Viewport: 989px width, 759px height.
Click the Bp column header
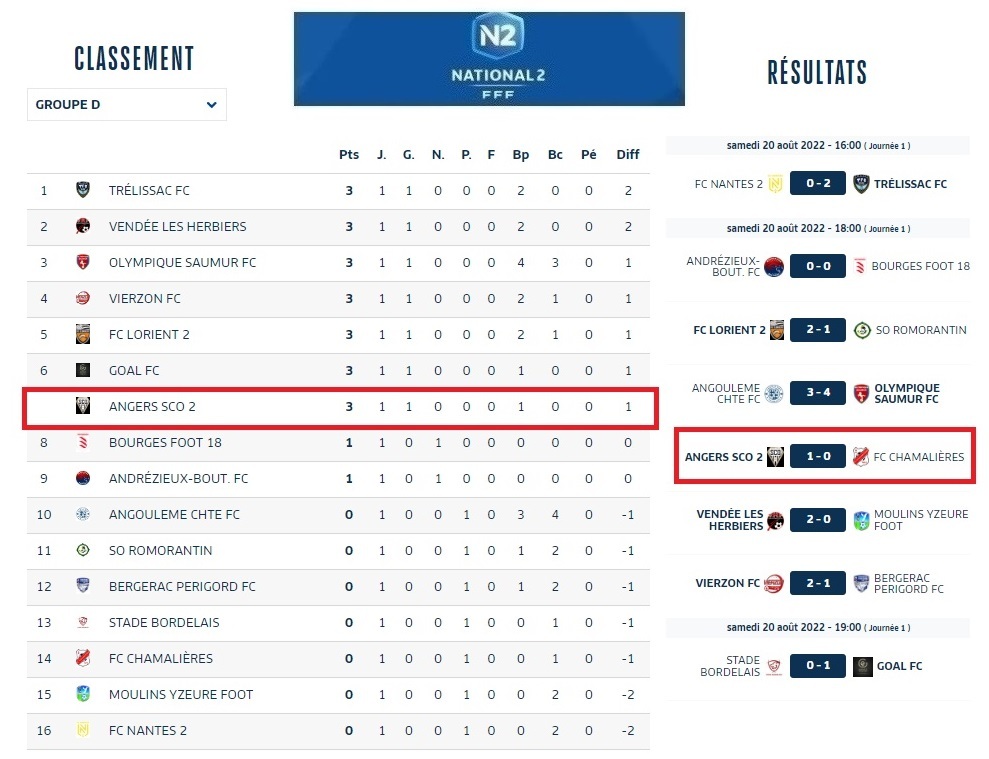pos(521,155)
